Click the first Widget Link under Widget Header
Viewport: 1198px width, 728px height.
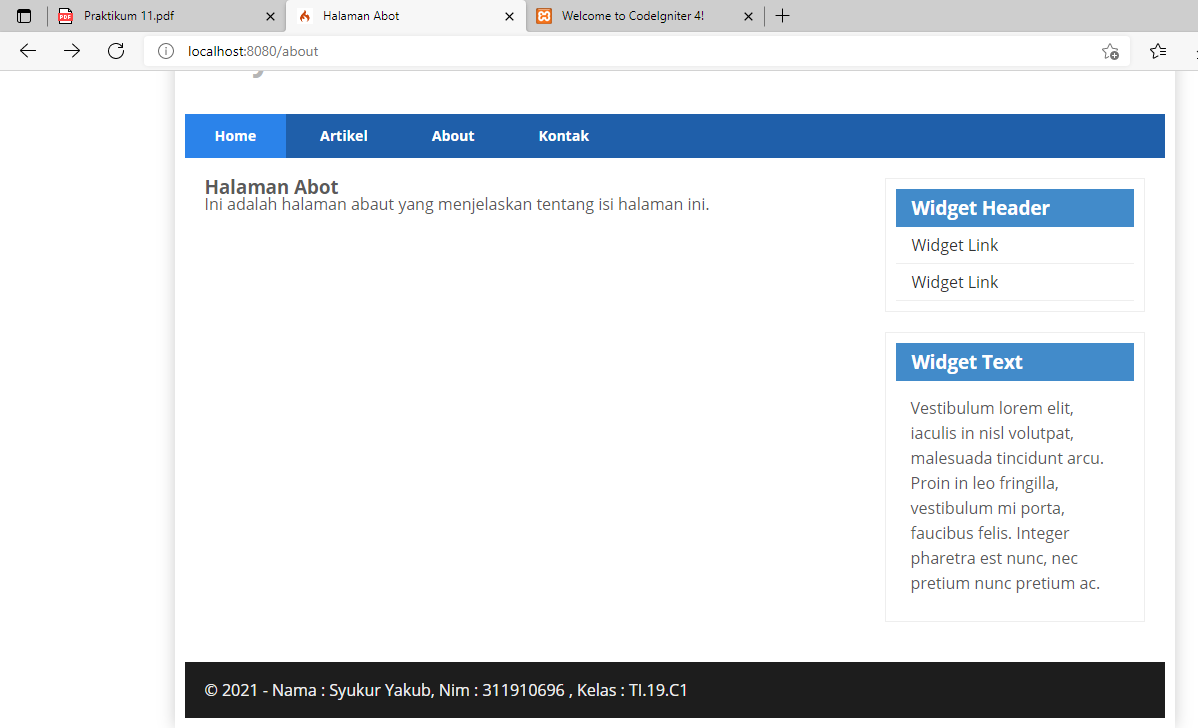pyautogui.click(x=953, y=244)
